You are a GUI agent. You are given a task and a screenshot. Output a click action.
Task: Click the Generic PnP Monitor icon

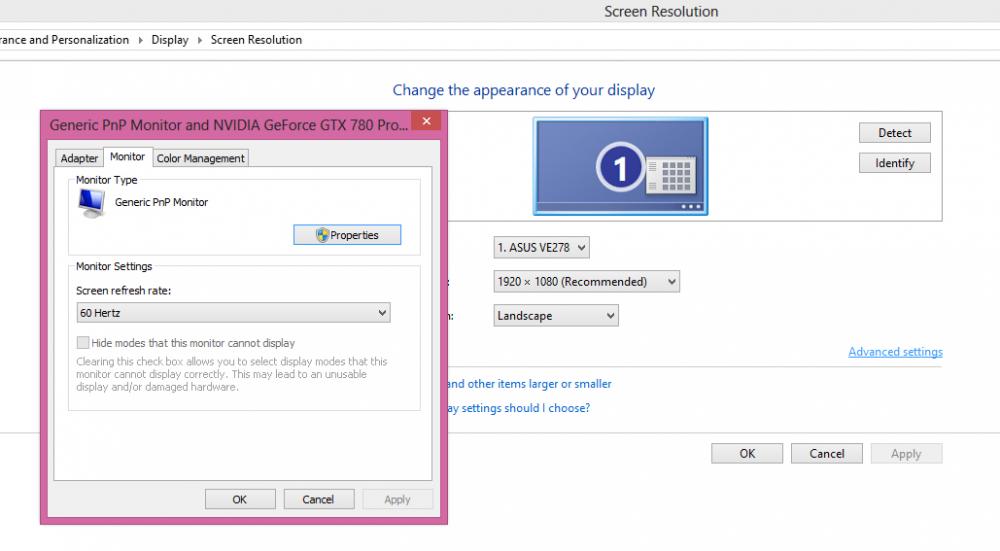[91, 203]
